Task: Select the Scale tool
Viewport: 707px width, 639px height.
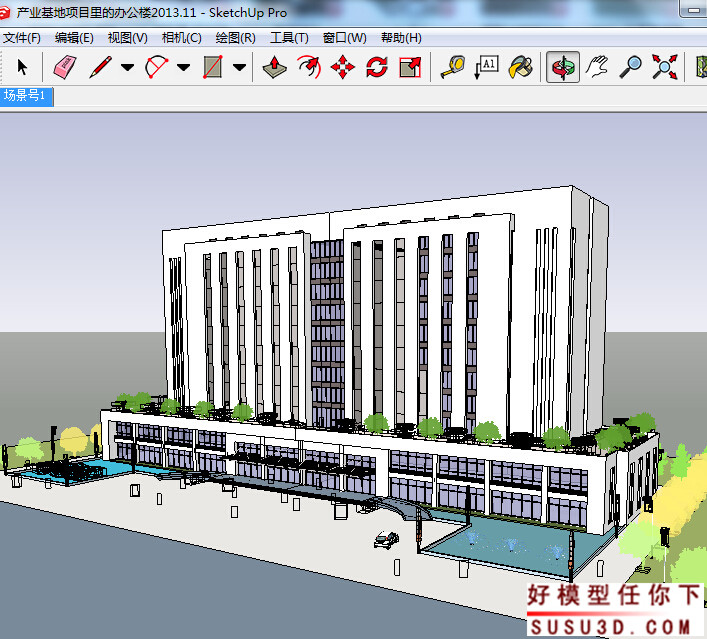Action: pos(410,67)
